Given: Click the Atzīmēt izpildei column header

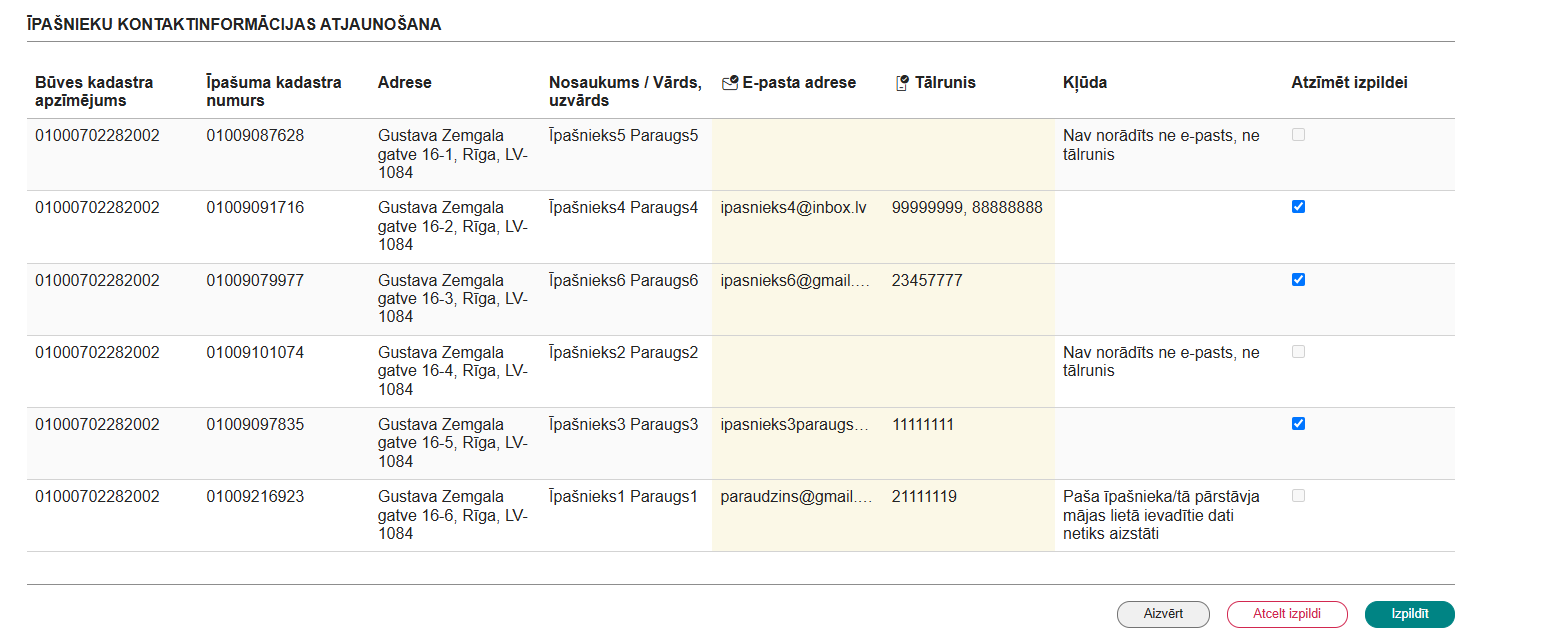Looking at the screenshot, I should coord(1349,83).
